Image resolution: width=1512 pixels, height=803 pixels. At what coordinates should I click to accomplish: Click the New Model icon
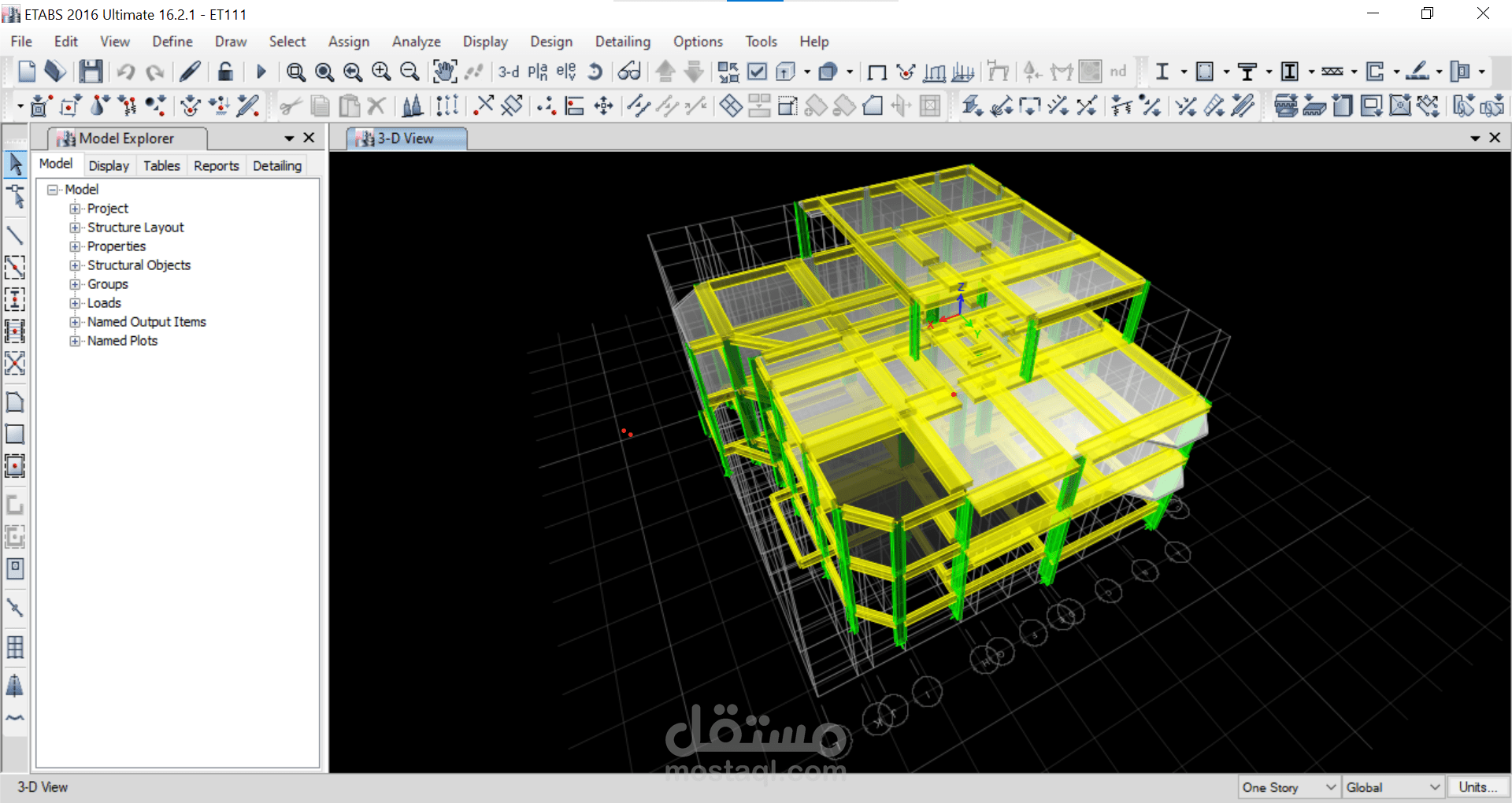pos(27,72)
